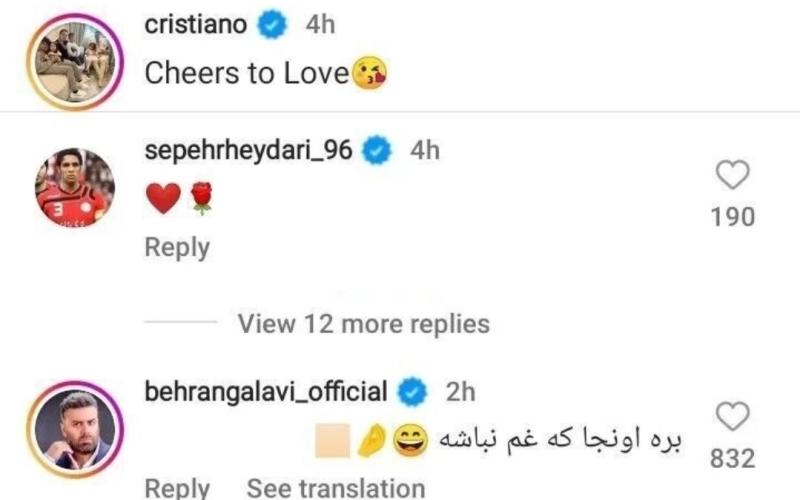Screen dimensions: 800x500
Task: Click See translation under the Persian comment
Action: (x=335, y=488)
